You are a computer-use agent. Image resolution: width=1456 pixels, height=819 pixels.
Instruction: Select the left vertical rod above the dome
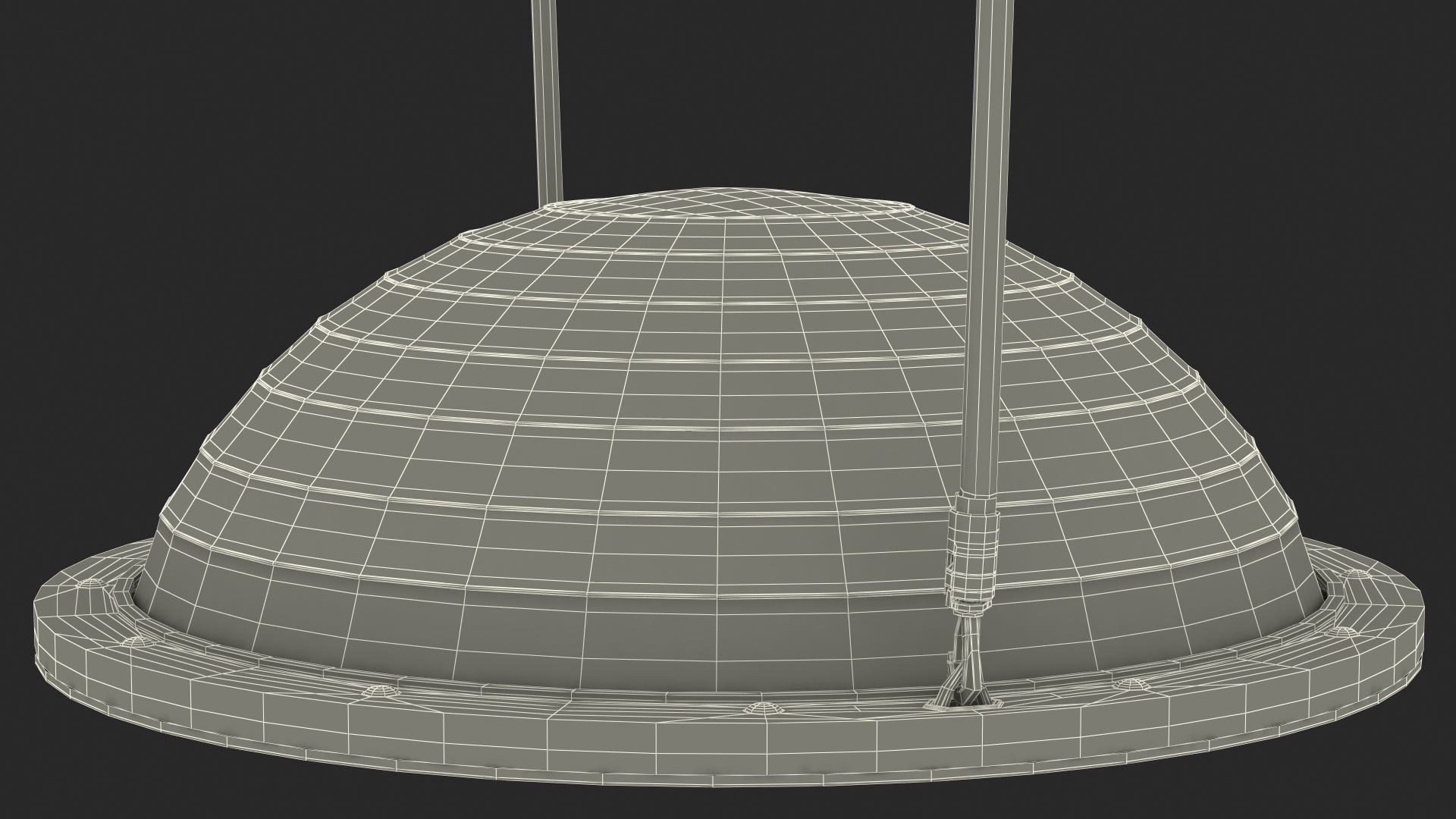[548, 102]
